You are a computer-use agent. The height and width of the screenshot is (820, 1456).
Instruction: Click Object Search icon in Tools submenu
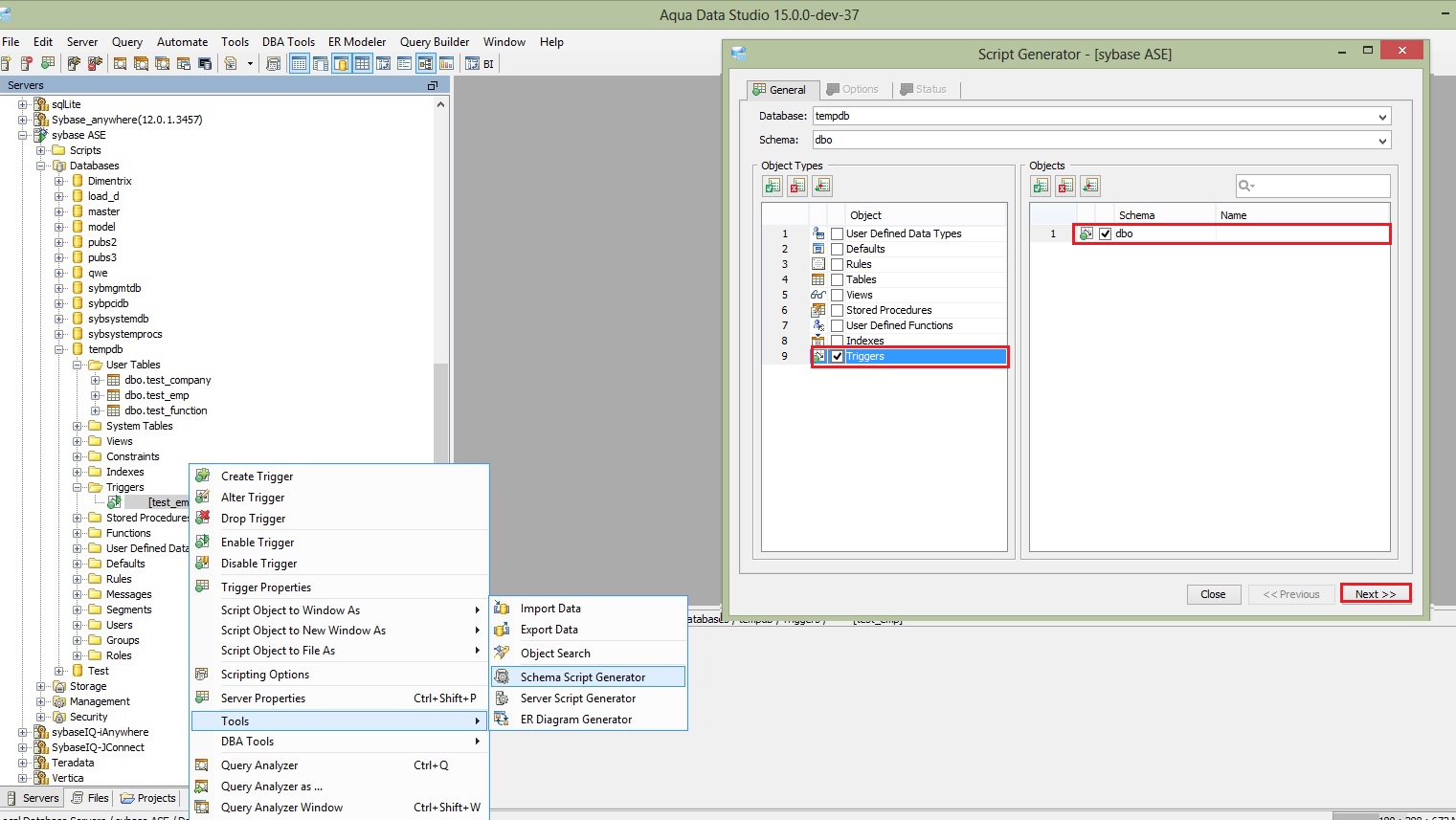(502, 653)
